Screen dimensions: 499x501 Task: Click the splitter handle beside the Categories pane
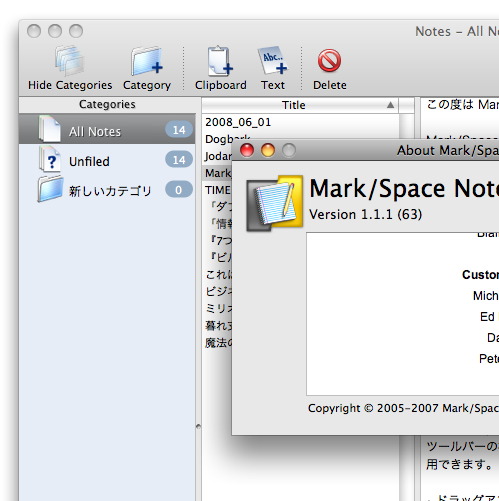click(x=198, y=426)
